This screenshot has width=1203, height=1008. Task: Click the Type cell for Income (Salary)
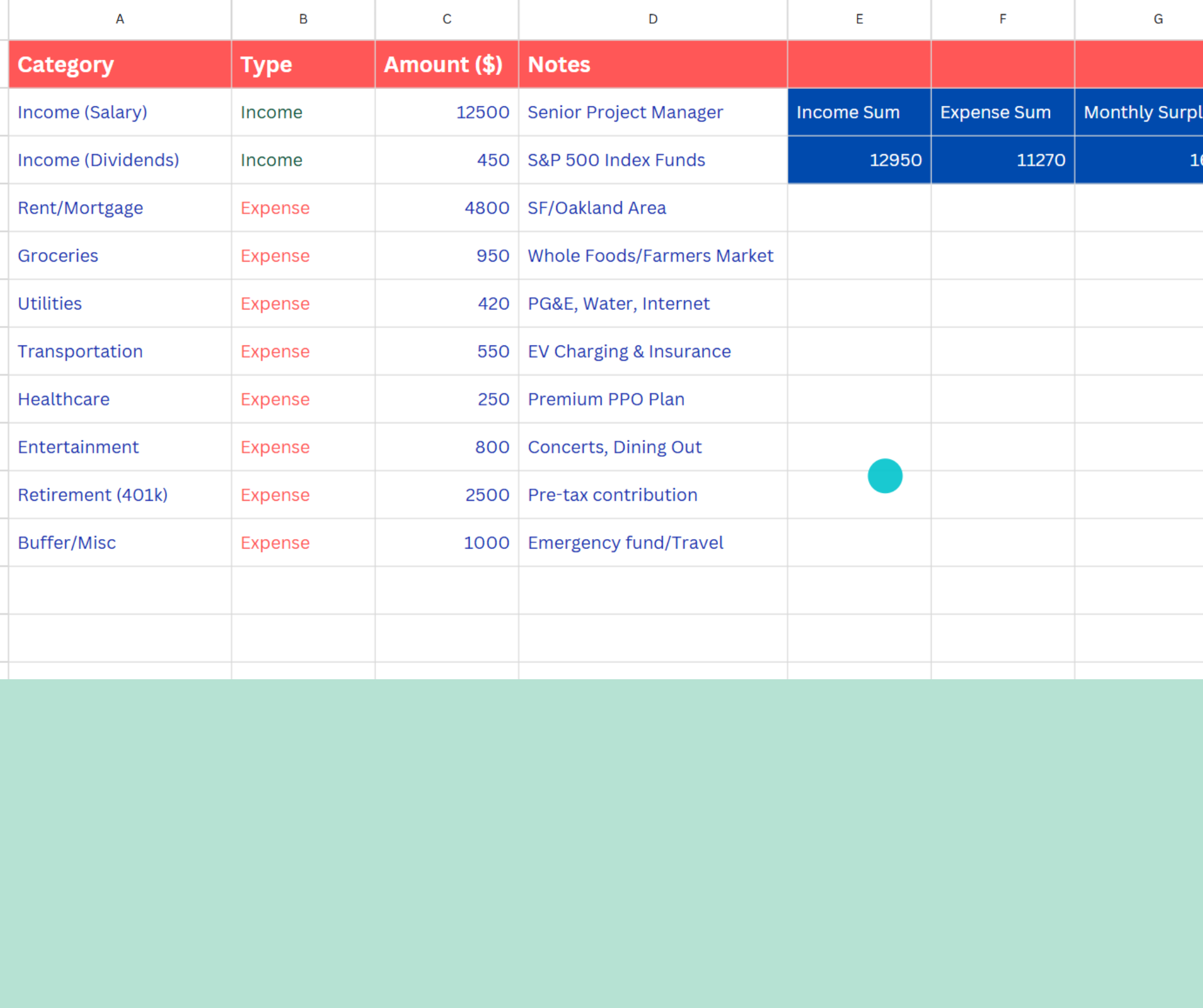pos(303,112)
